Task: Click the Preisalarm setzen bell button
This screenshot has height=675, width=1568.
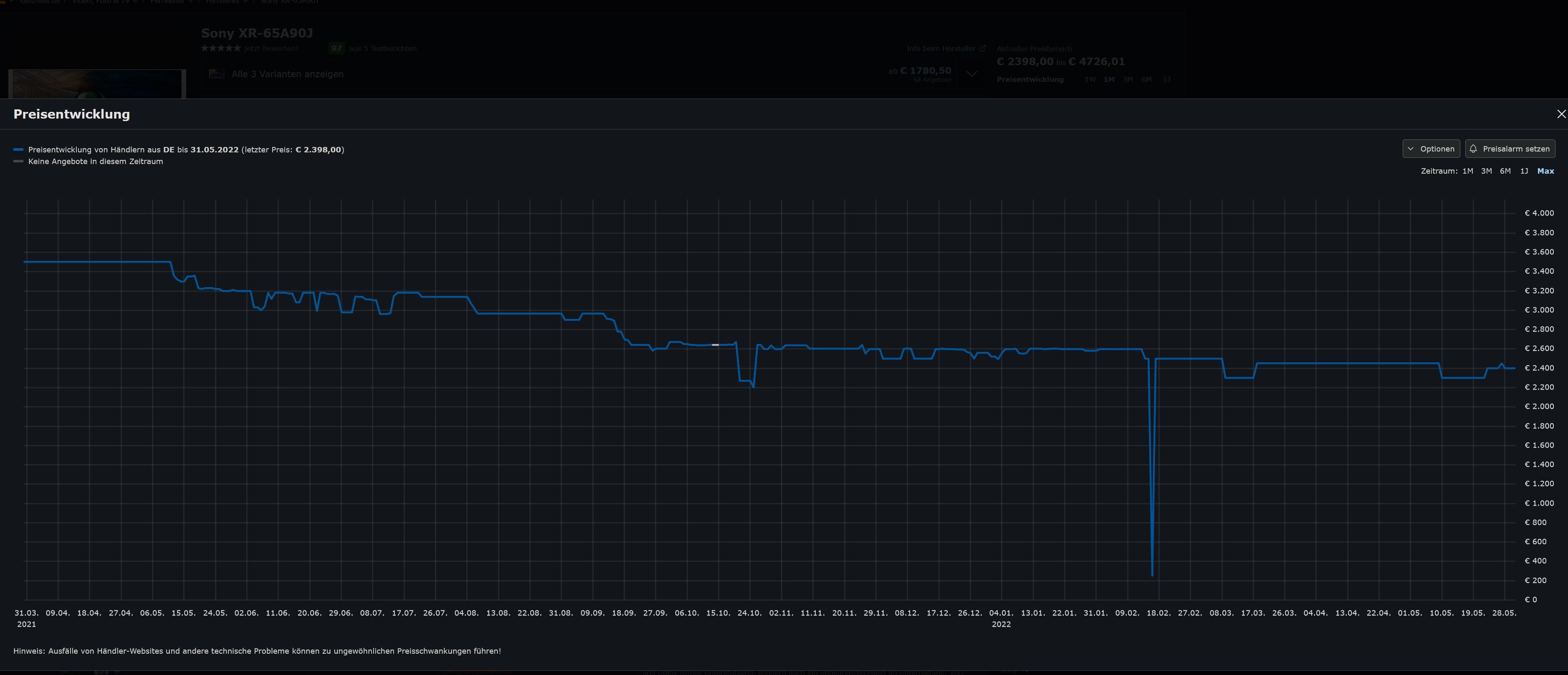Action: coord(1510,149)
